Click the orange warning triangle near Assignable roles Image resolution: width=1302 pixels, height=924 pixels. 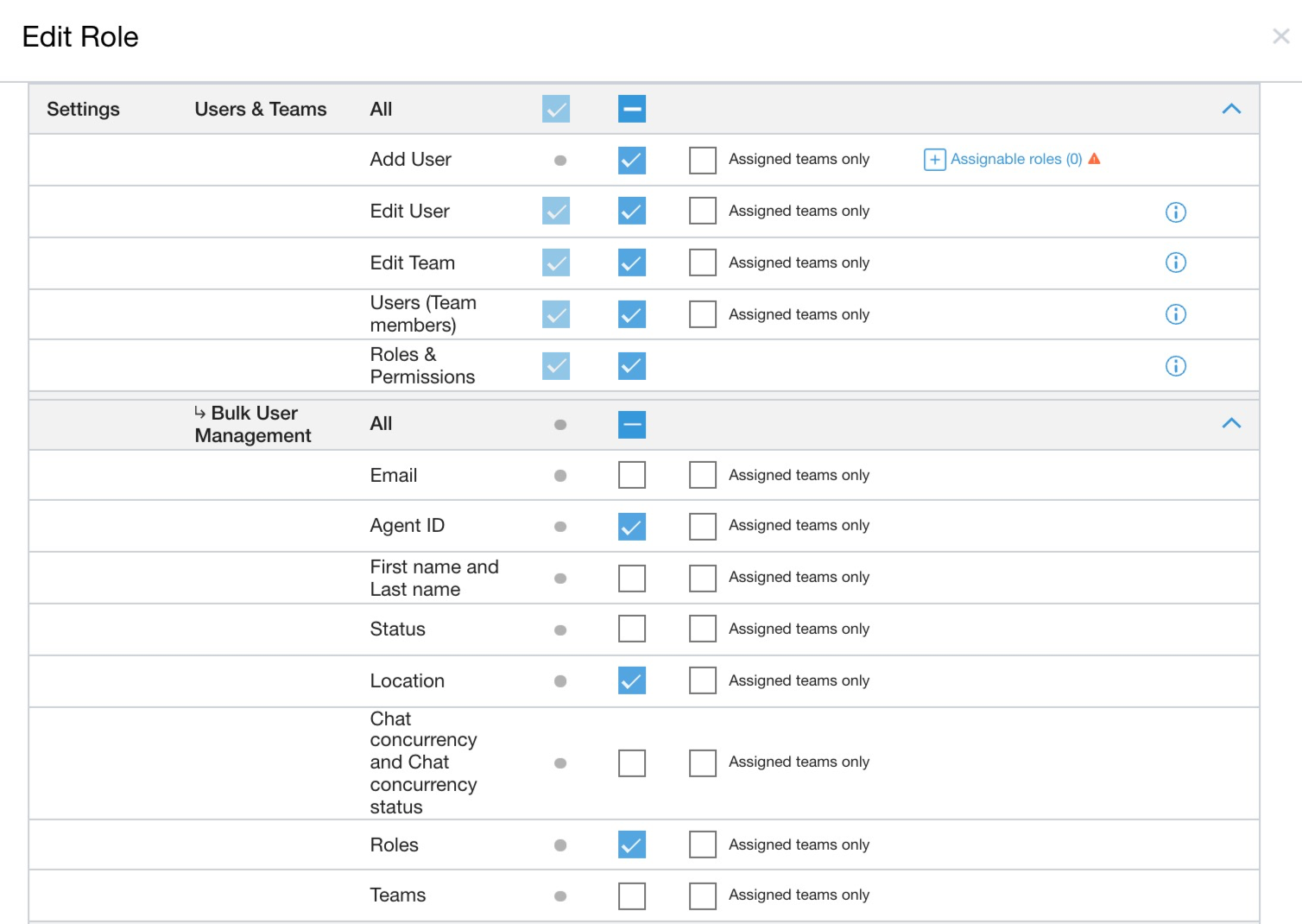point(1094,159)
